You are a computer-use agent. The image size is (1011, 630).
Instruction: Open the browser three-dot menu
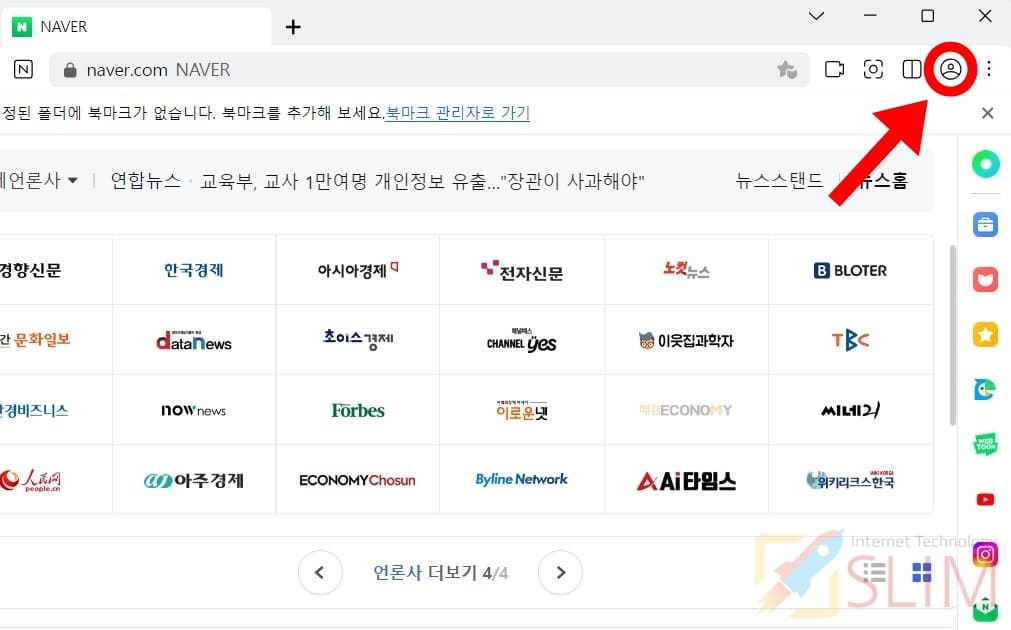[989, 68]
